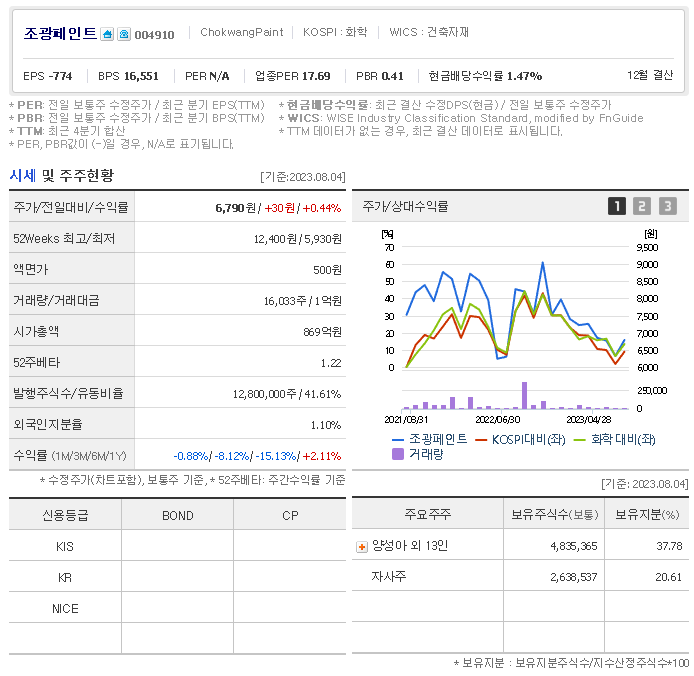The image size is (694, 676).
Task: Click the 자사주 shareholder row
Action: (520, 577)
